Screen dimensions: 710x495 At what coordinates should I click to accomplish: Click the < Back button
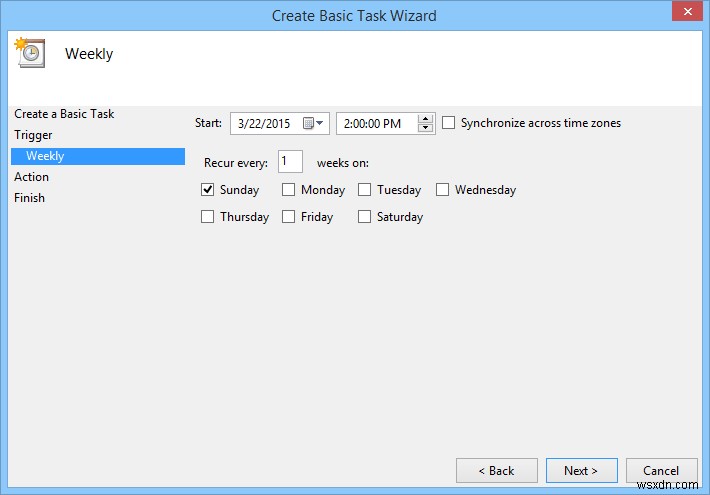pyautogui.click(x=497, y=471)
